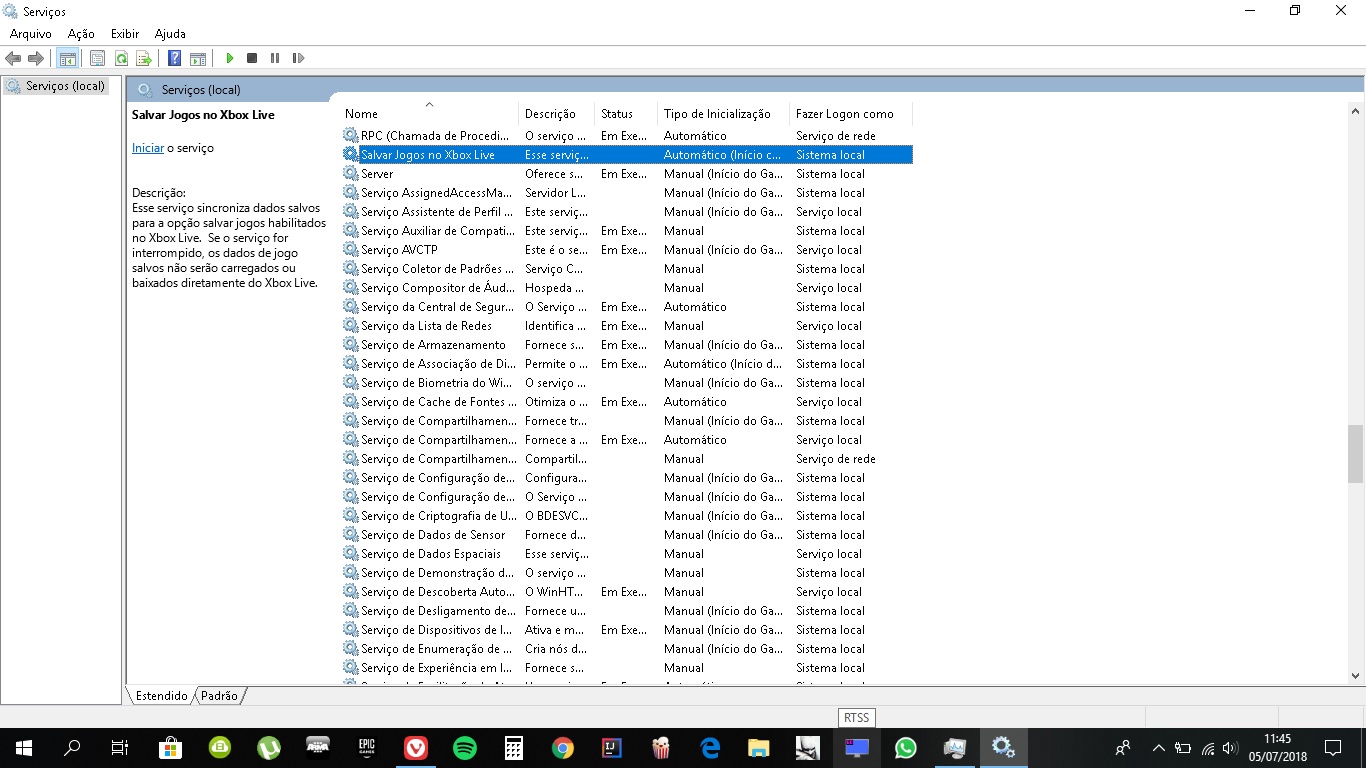The width and height of the screenshot is (1366, 768).
Task: Open the Arquivo menu
Action: click(x=31, y=34)
